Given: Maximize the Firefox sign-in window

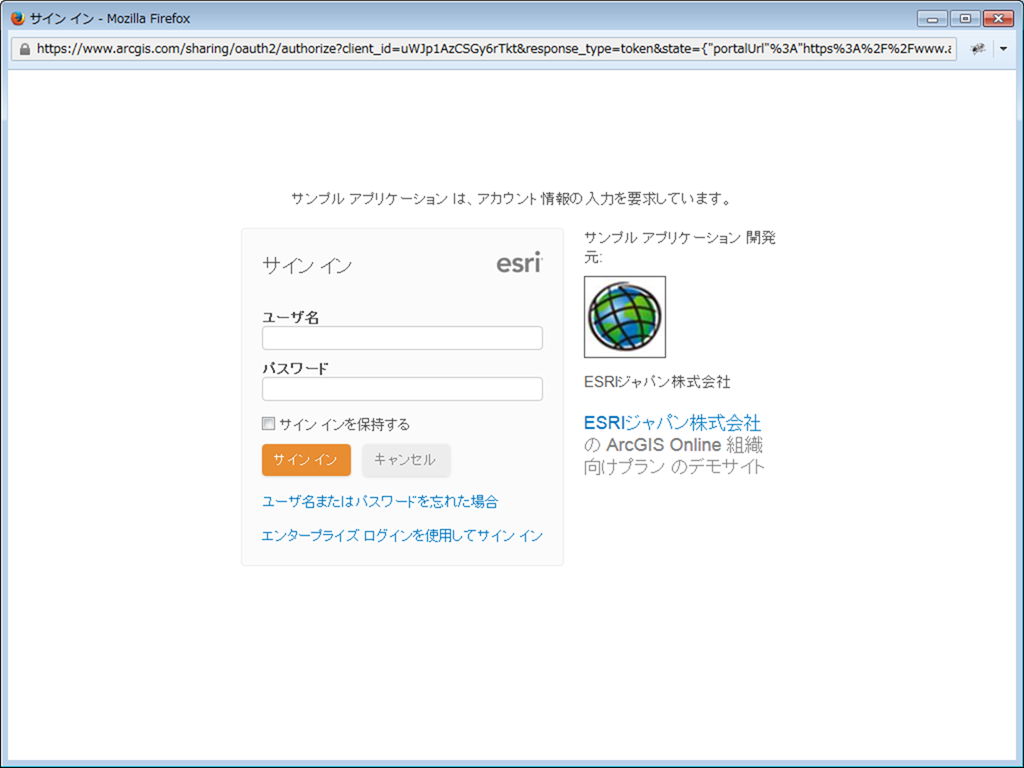Looking at the screenshot, I should pyautogui.click(x=965, y=18).
